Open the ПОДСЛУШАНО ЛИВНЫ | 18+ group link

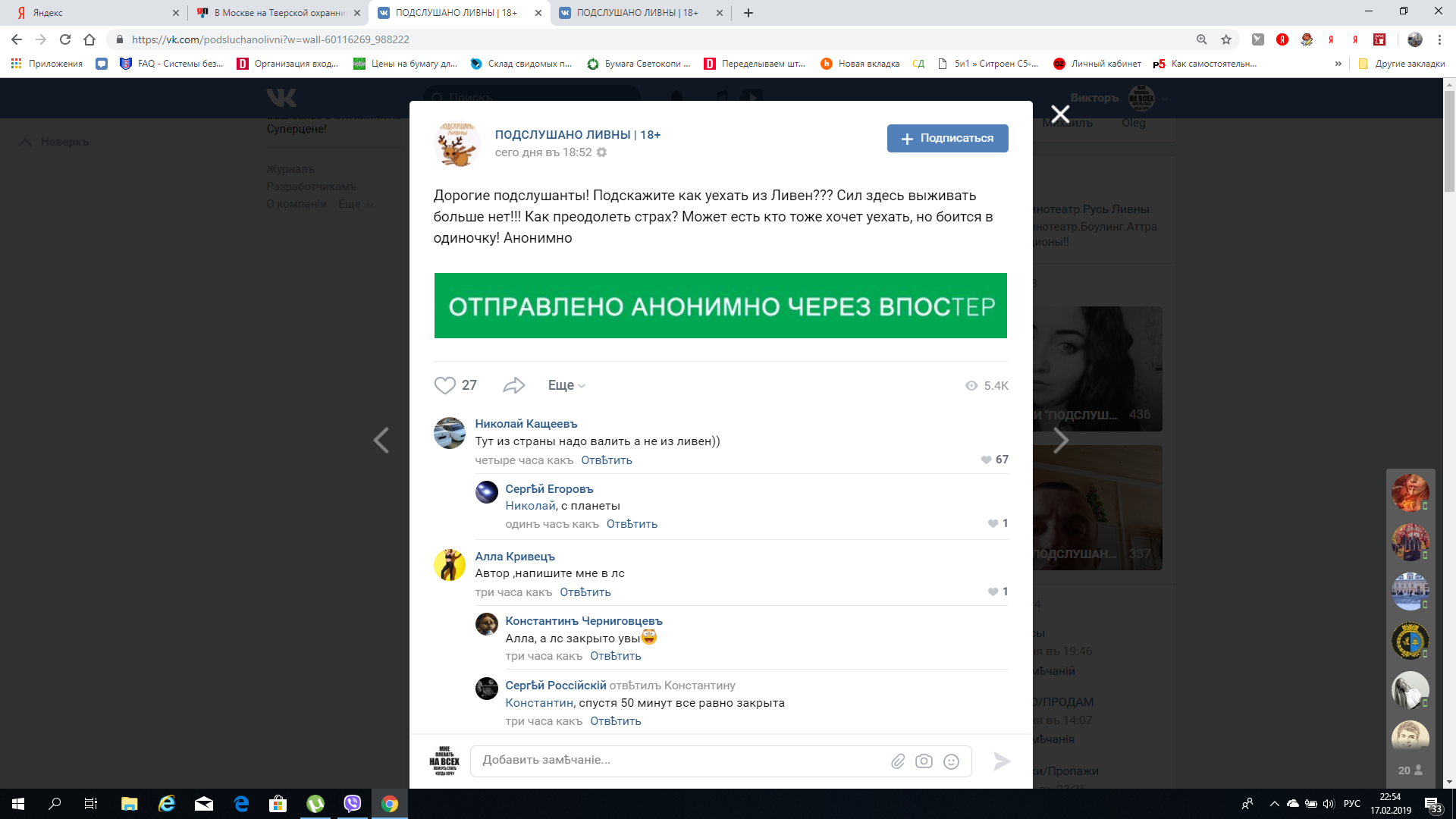click(x=578, y=134)
